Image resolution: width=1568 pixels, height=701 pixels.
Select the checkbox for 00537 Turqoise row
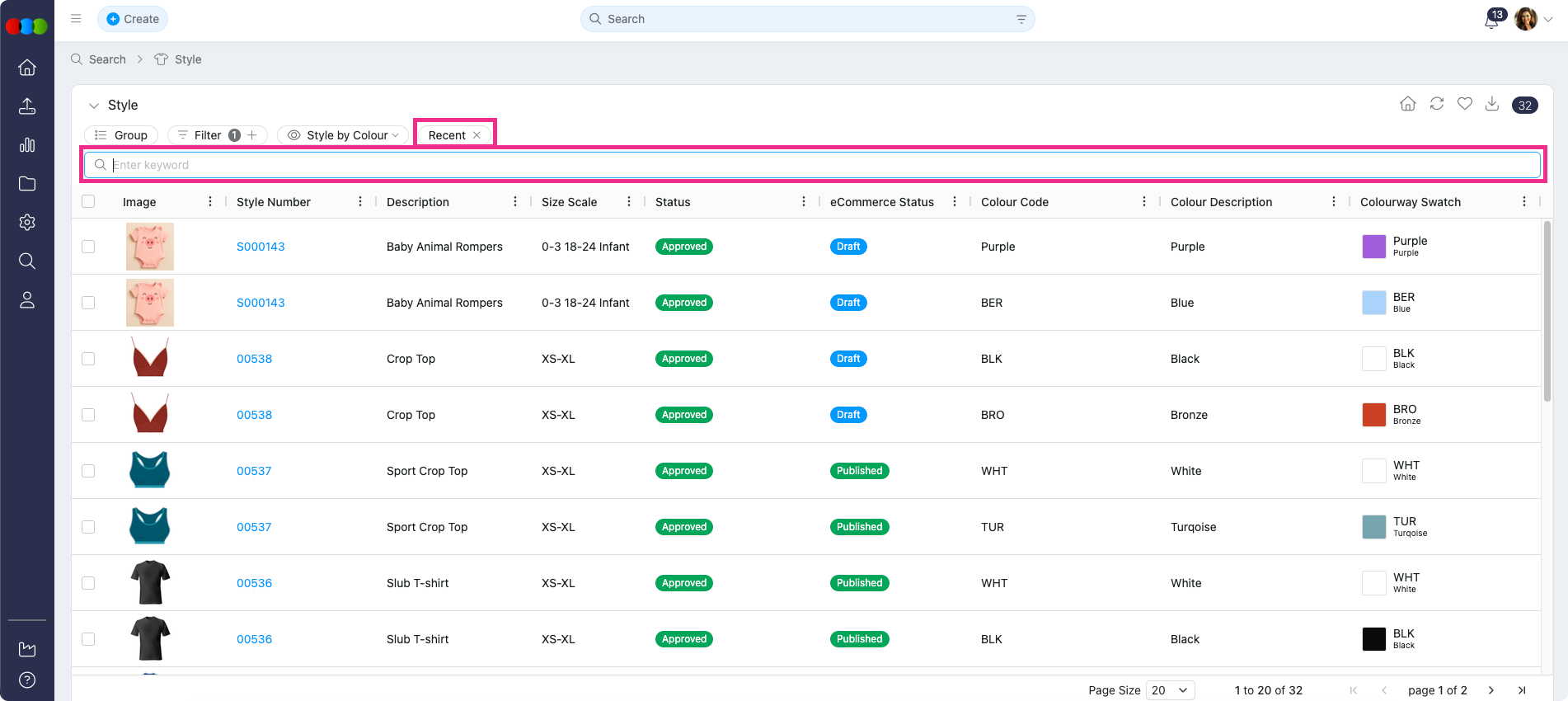coord(88,527)
